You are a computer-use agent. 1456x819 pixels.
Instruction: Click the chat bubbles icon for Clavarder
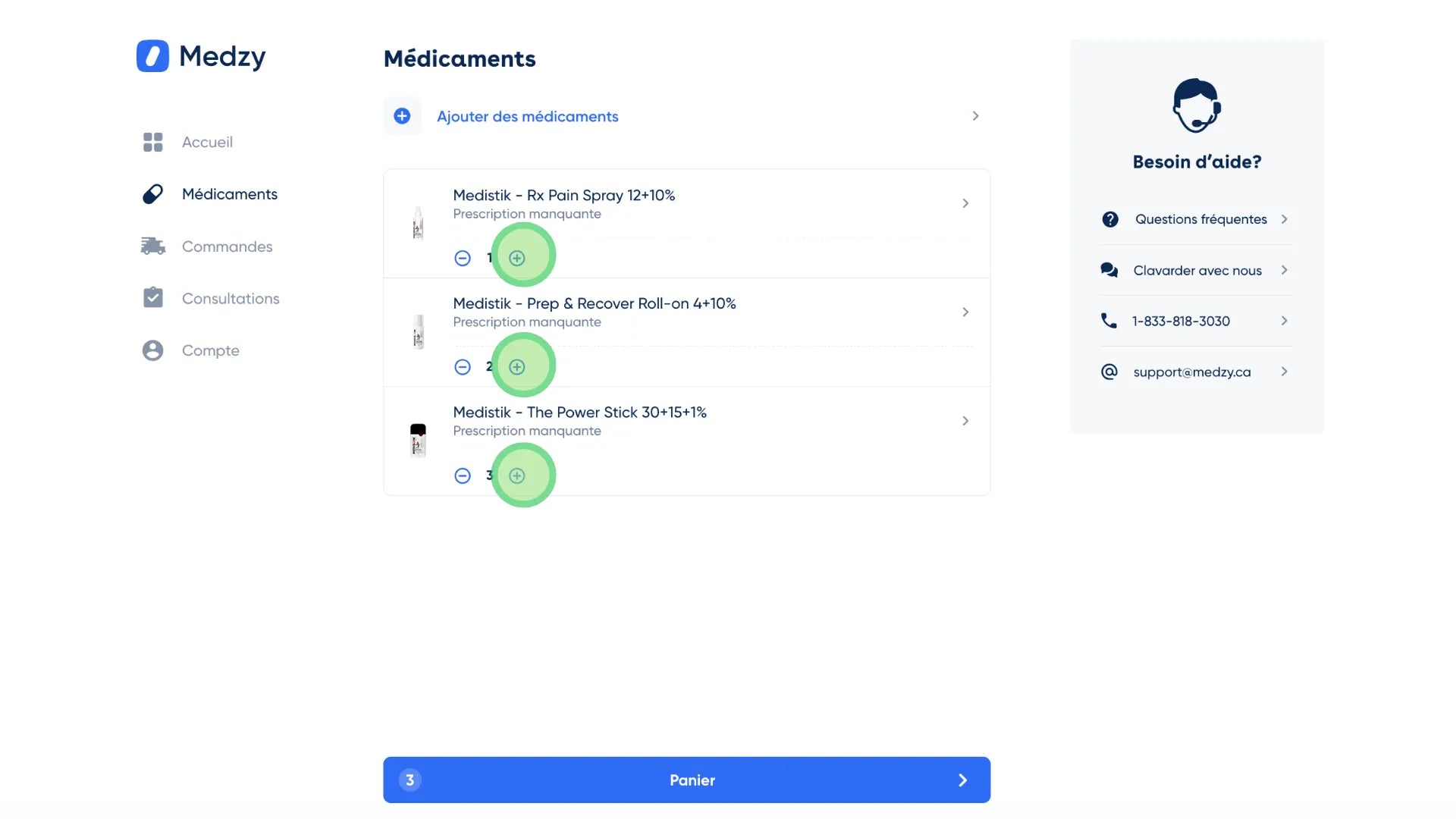tap(1109, 270)
